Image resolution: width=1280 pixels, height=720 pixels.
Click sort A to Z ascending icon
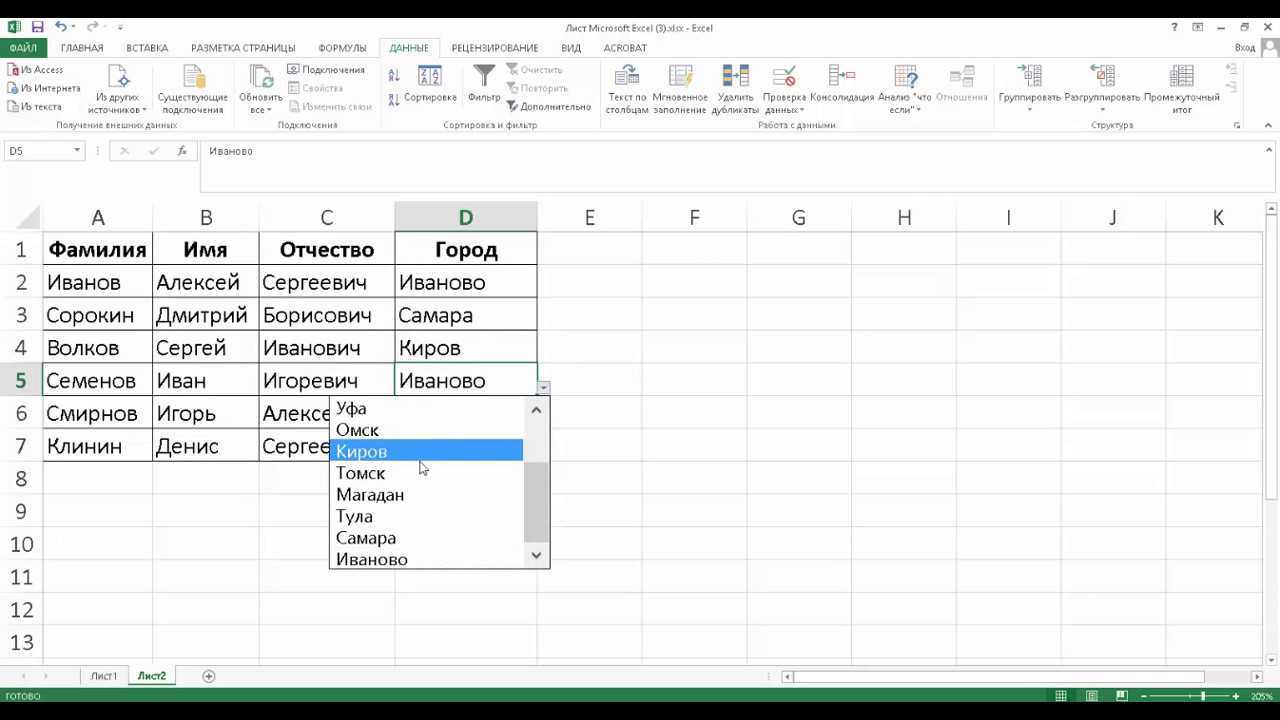pos(394,76)
